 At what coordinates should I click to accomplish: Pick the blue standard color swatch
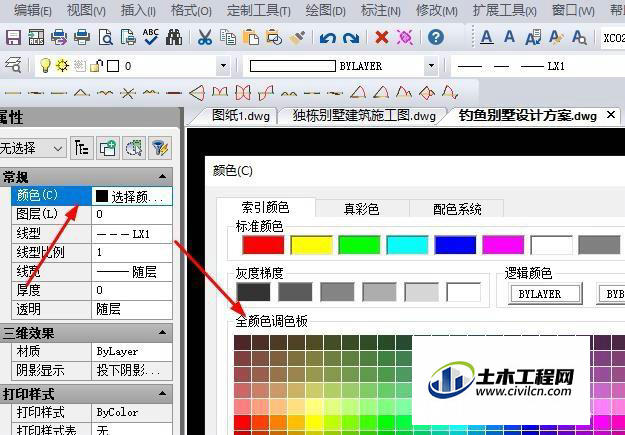pos(455,245)
